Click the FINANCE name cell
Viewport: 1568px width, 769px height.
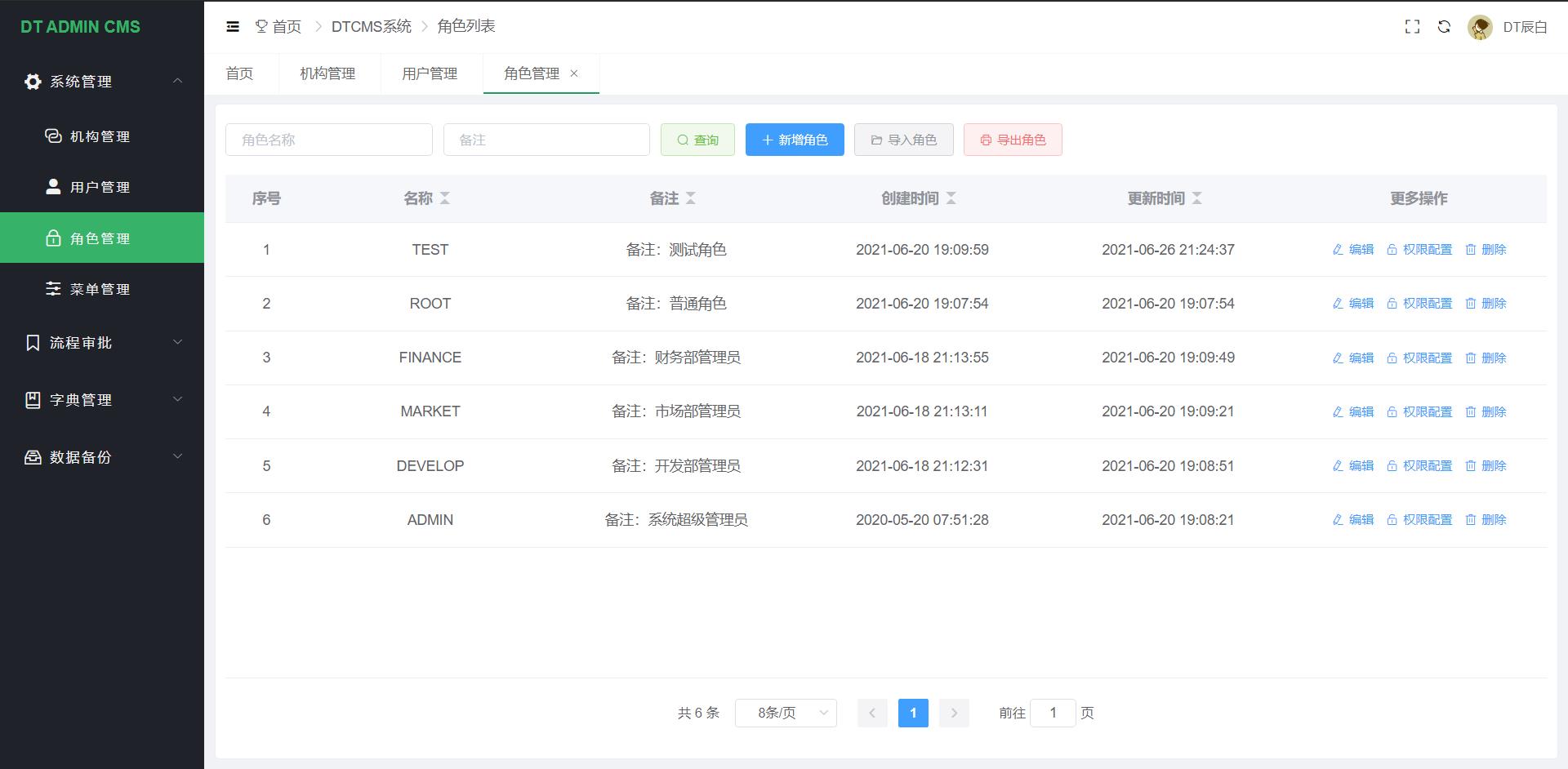[x=430, y=358]
